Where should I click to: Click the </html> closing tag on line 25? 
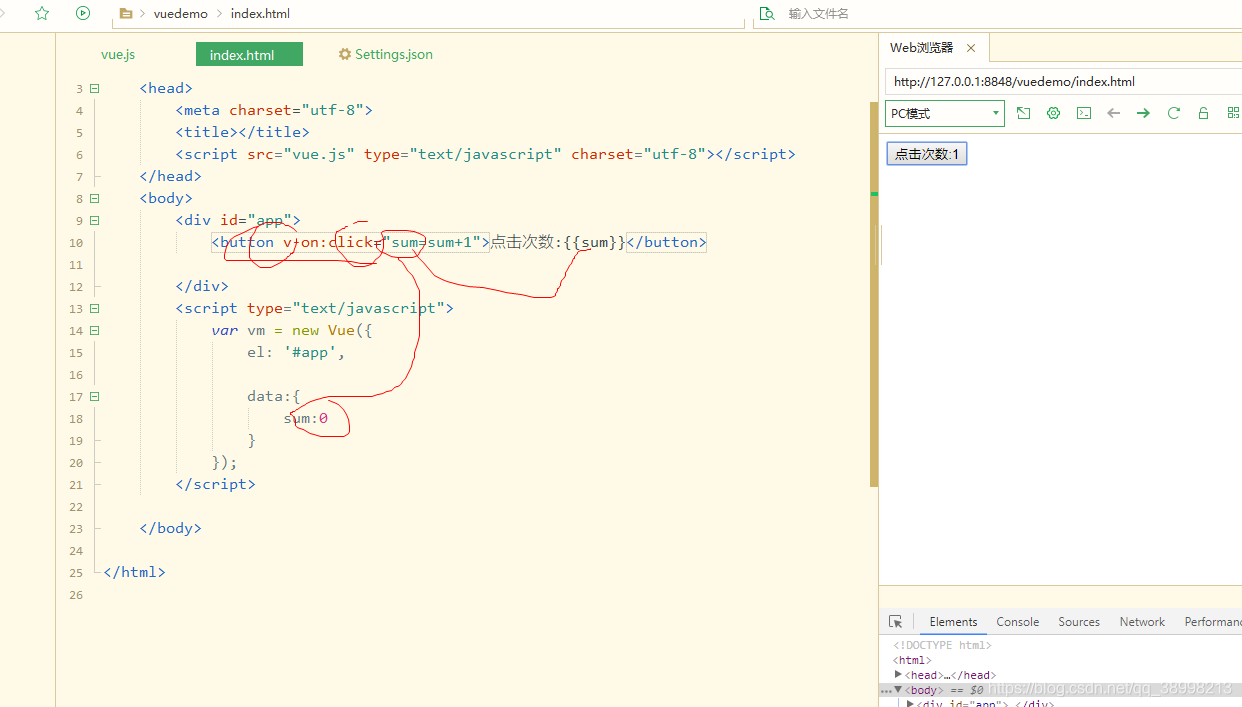pos(134,572)
